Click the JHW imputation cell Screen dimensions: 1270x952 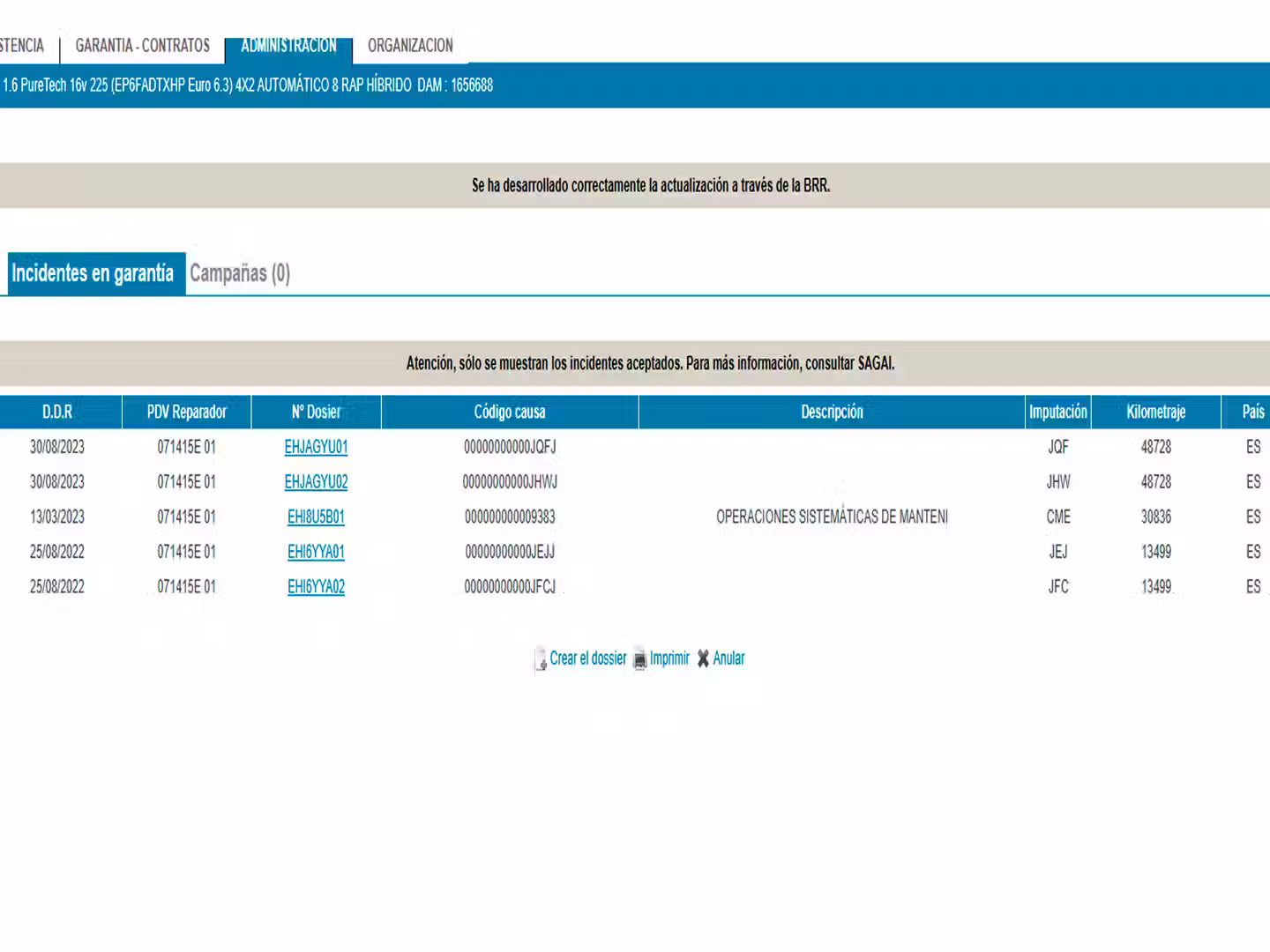tap(1058, 482)
